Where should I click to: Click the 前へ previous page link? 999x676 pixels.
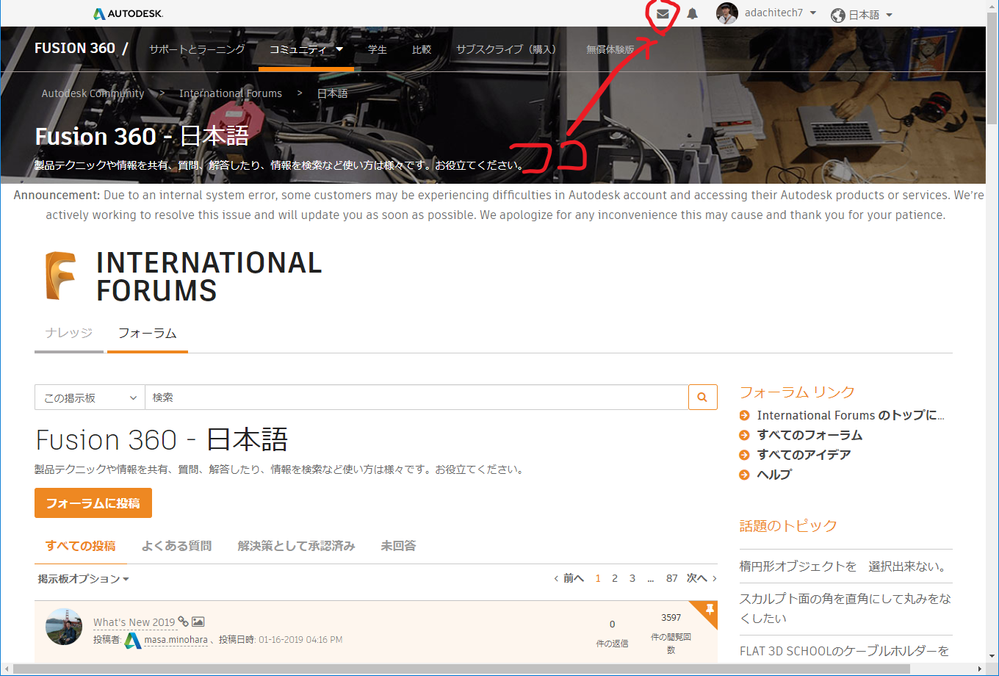pos(569,579)
